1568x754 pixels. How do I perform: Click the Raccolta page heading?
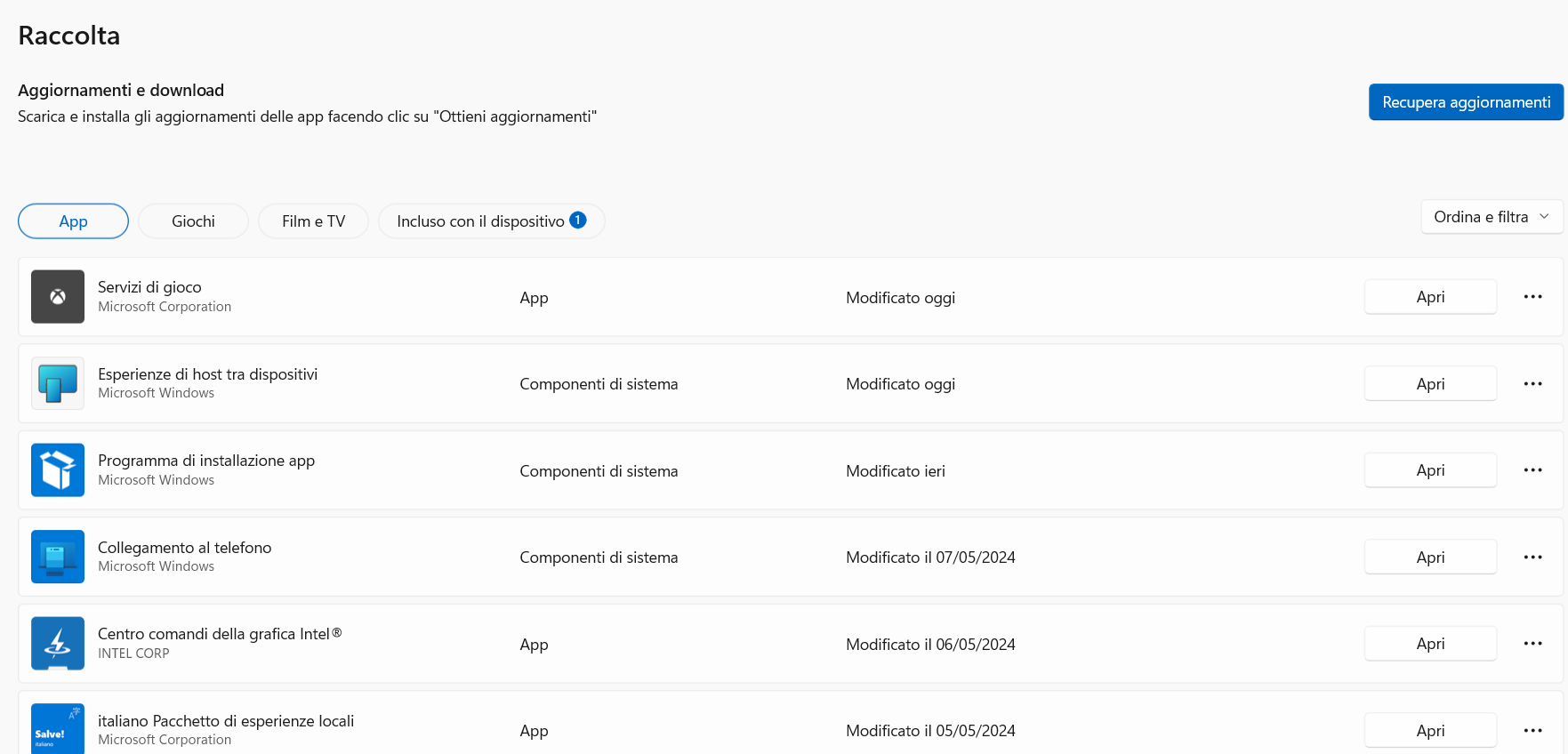(68, 36)
